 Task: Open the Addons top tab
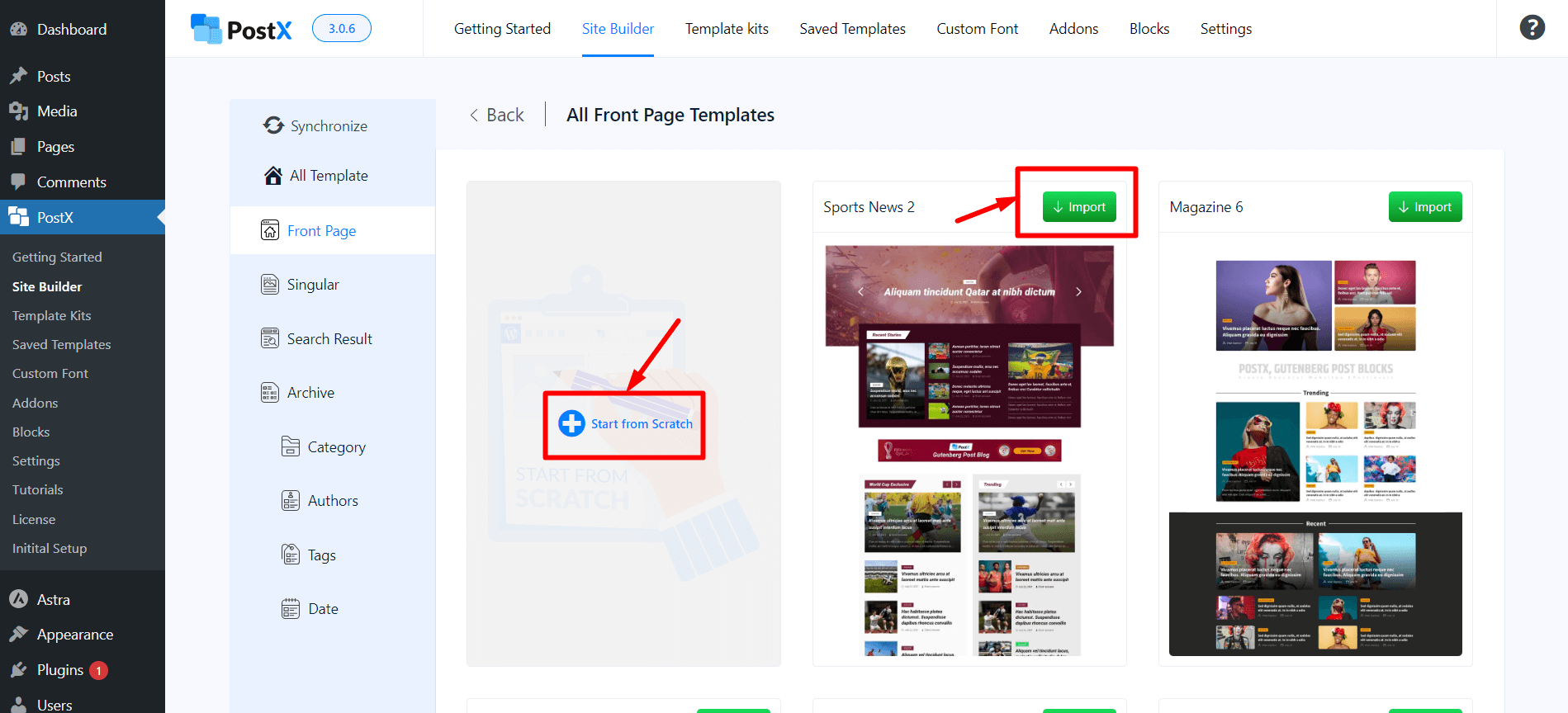1073,29
